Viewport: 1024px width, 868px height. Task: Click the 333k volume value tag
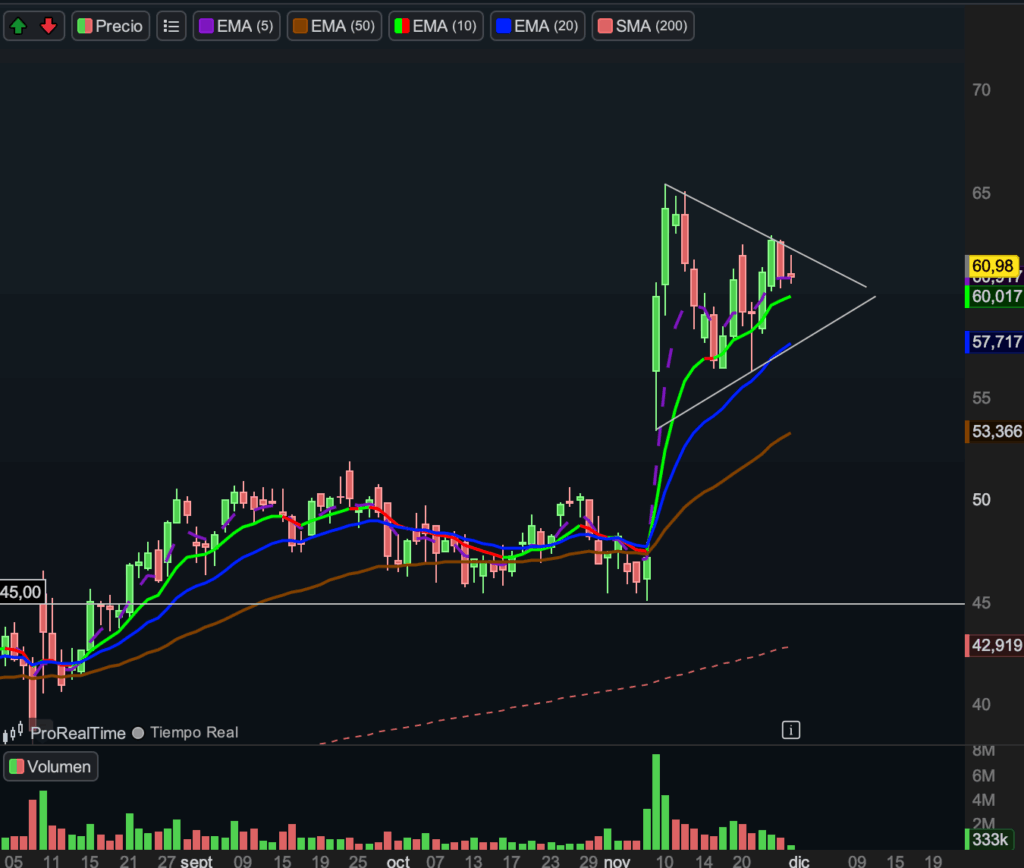coord(993,839)
